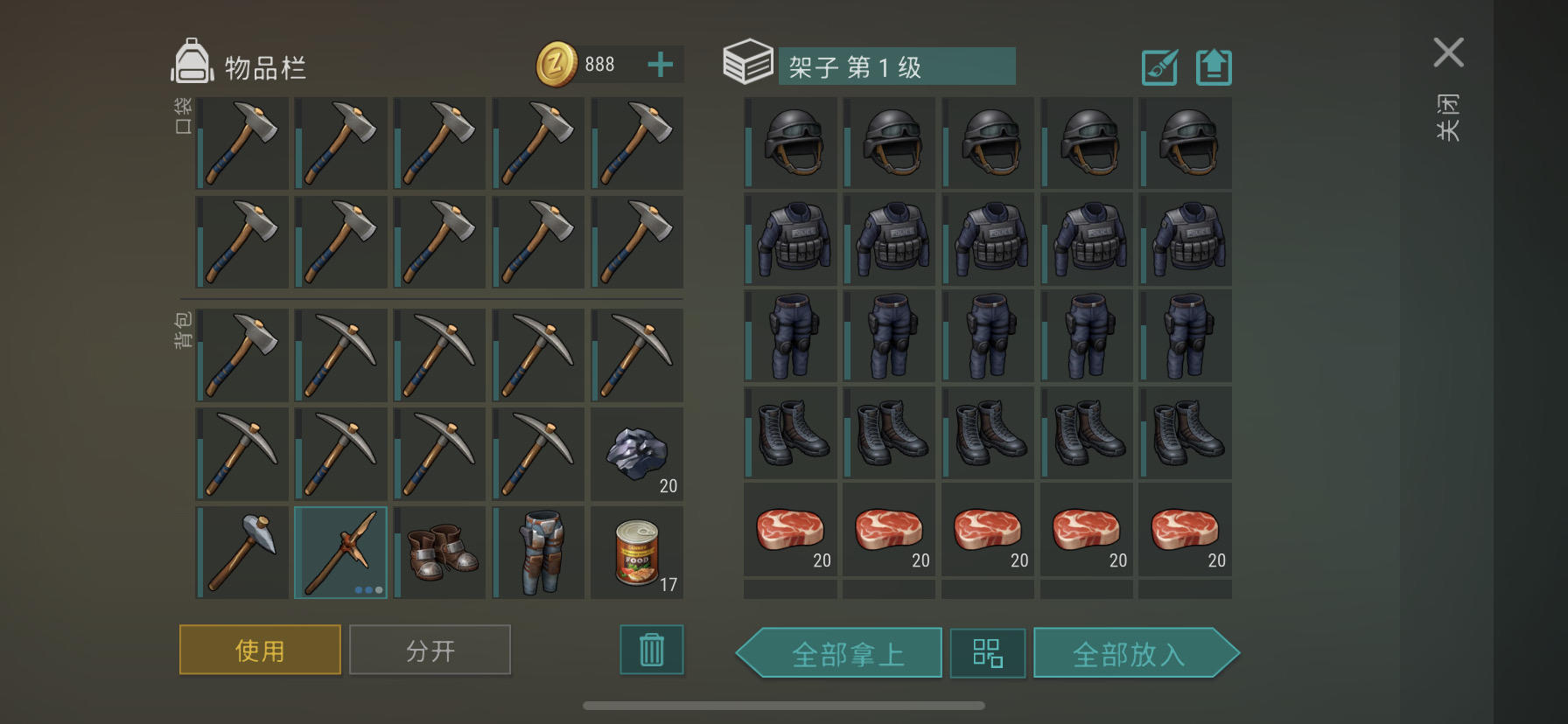
Task: Tap the plus icon beside 888 coins
Action: pyautogui.click(x=661, y=65)
